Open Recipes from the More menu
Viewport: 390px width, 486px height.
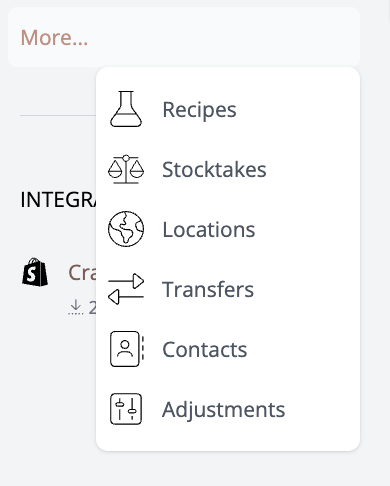coord(199,109)
